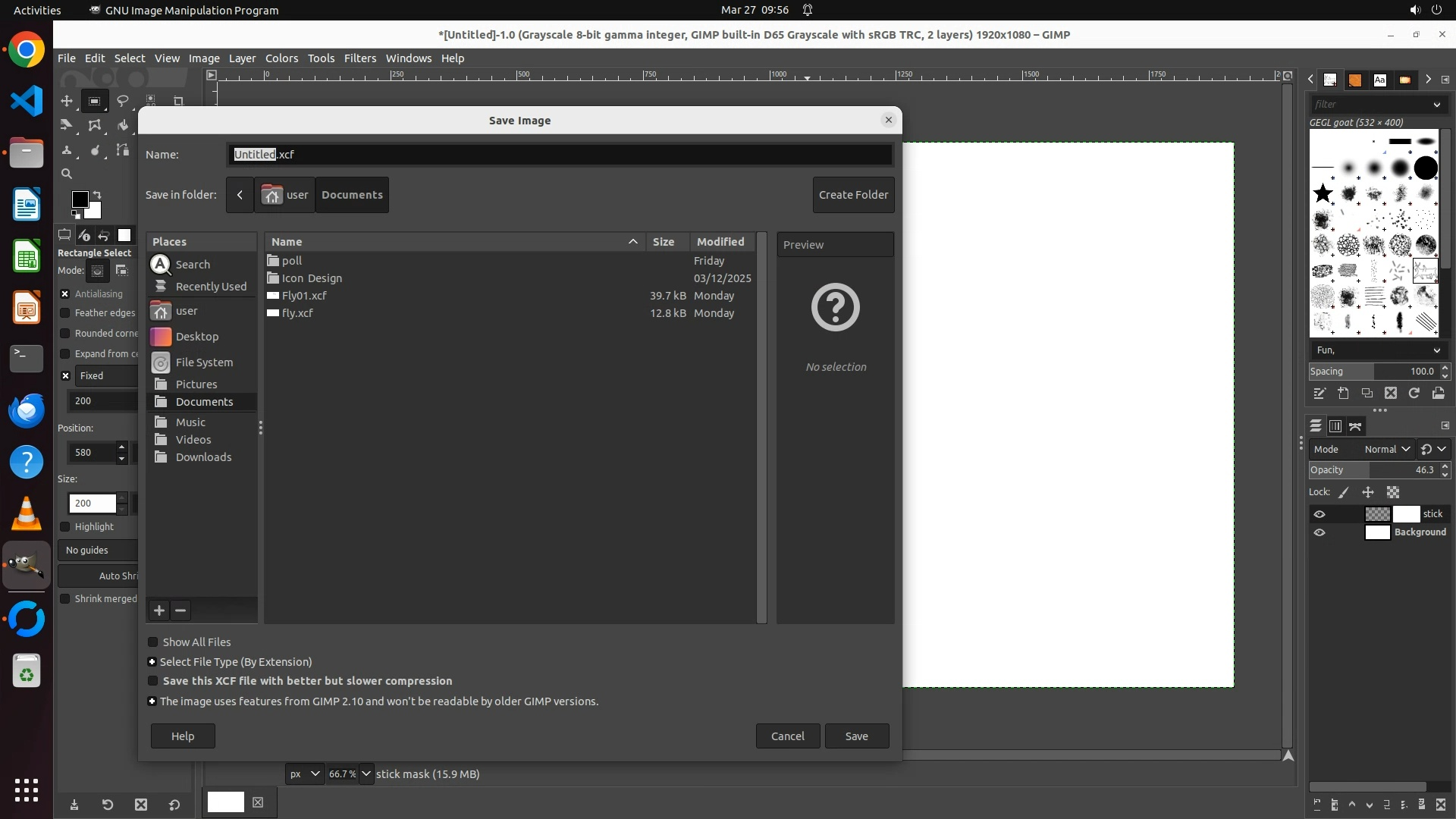The height and width of the screenshot is (819, 1456).
Task: Click the Save button
Action: pyautogui.click(x=856, y=736)
